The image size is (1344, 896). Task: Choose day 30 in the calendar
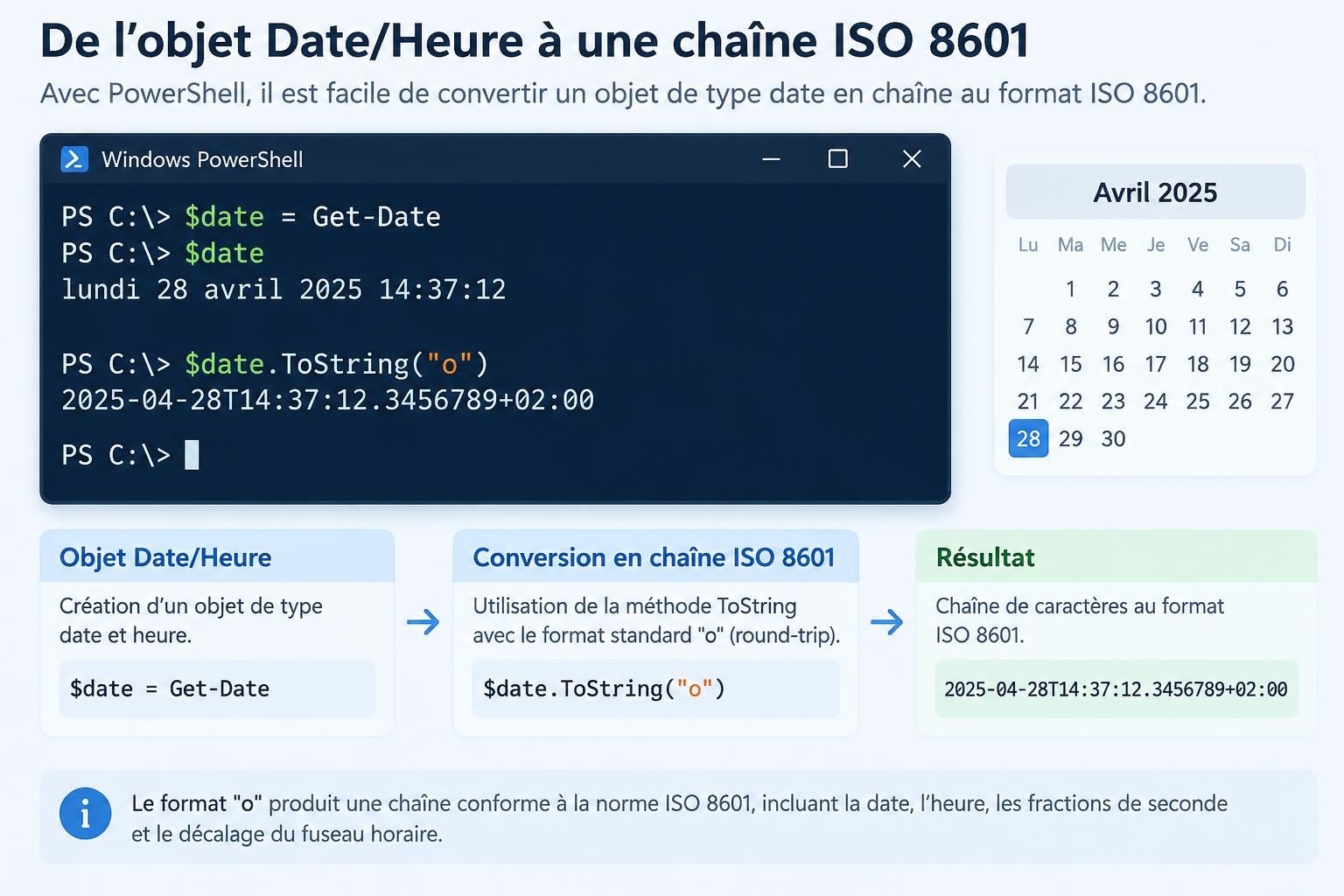click(x=1113, y=438)
